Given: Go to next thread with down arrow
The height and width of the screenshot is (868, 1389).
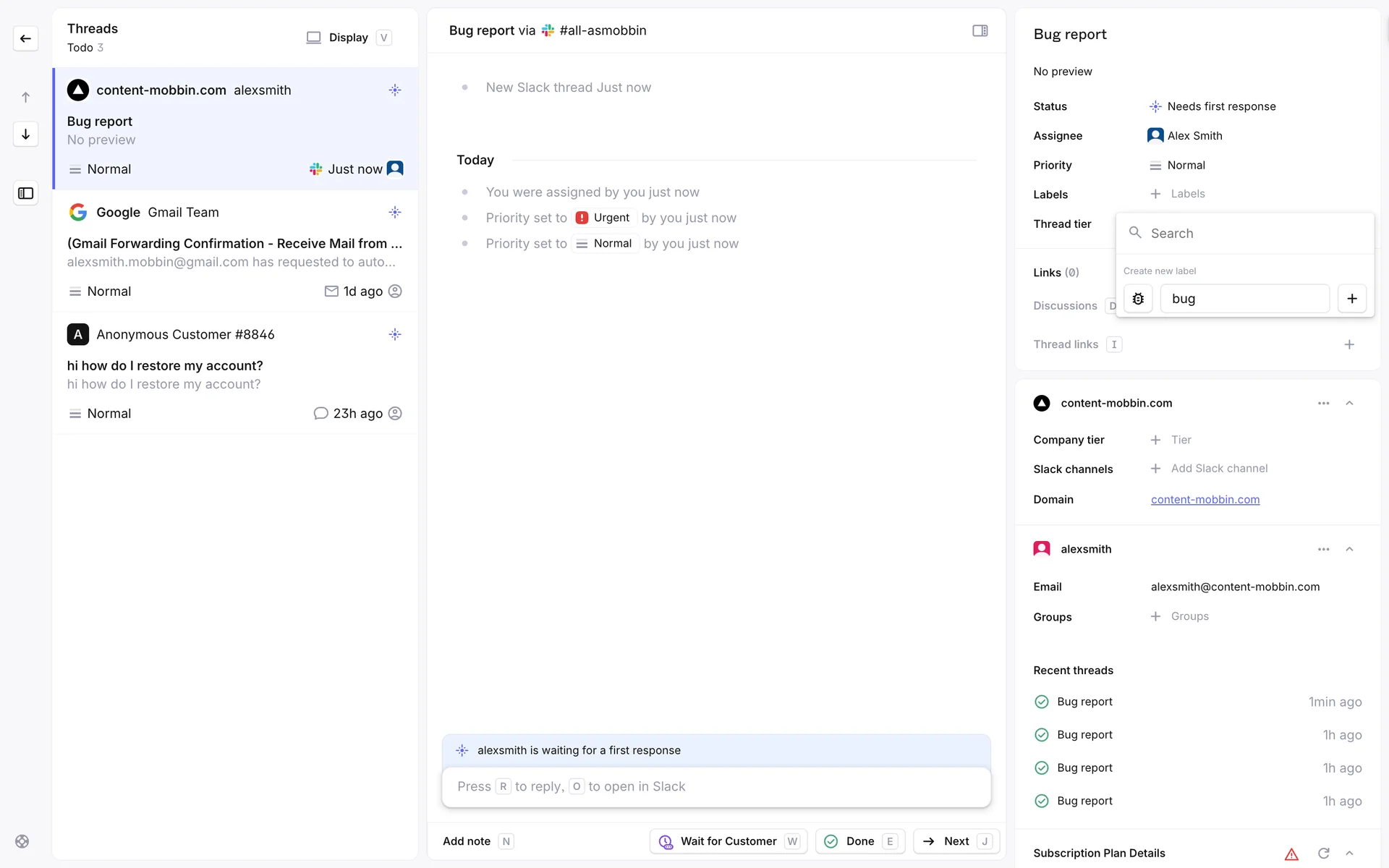Looking at the screenshot, I should [25, 135].
